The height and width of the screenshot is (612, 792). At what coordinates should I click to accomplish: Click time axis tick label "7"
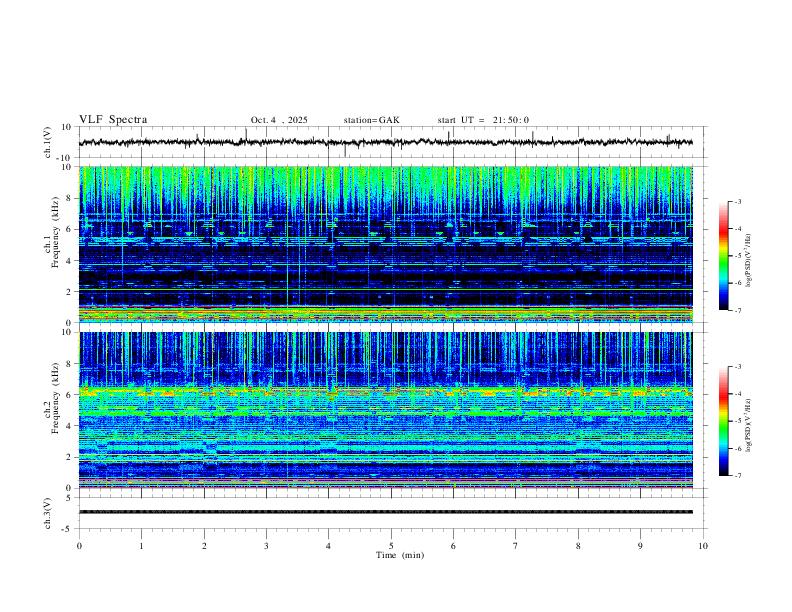click(x=516, y=546)
